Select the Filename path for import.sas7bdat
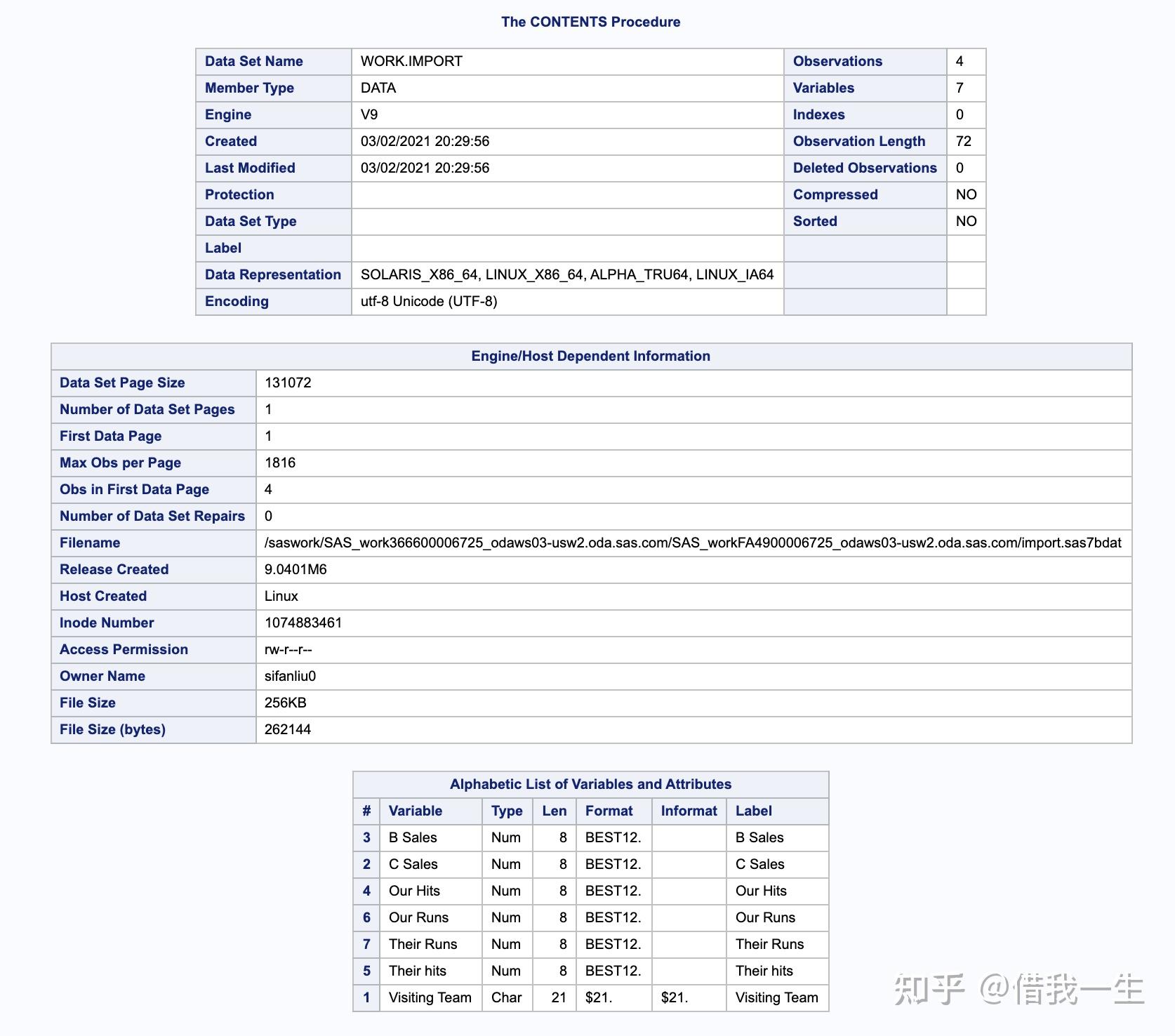This screenshot has height=1036, width=1175. 693,543
